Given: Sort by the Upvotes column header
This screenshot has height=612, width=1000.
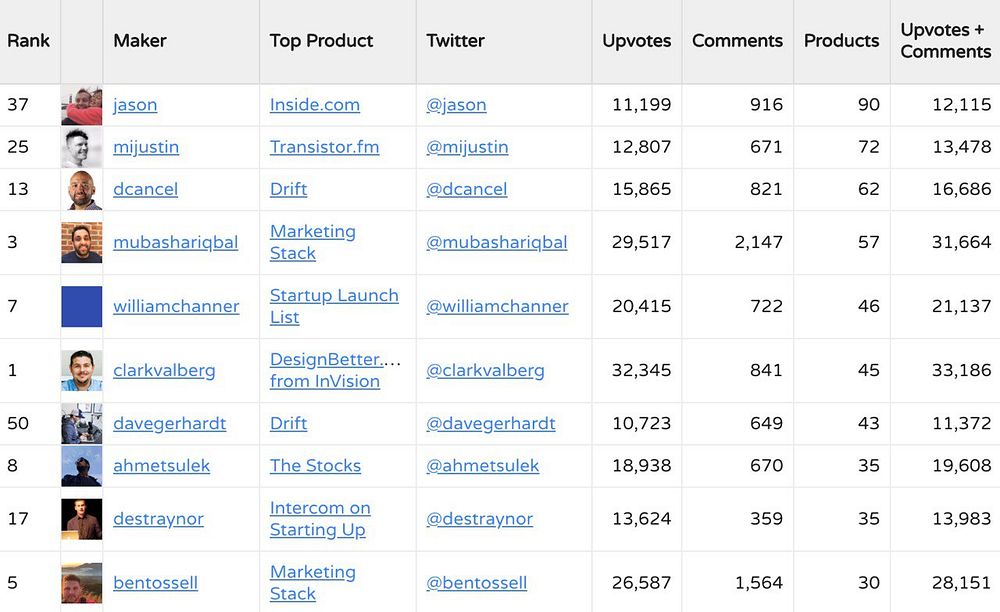Looking at the screenshot, I should 636,41.
